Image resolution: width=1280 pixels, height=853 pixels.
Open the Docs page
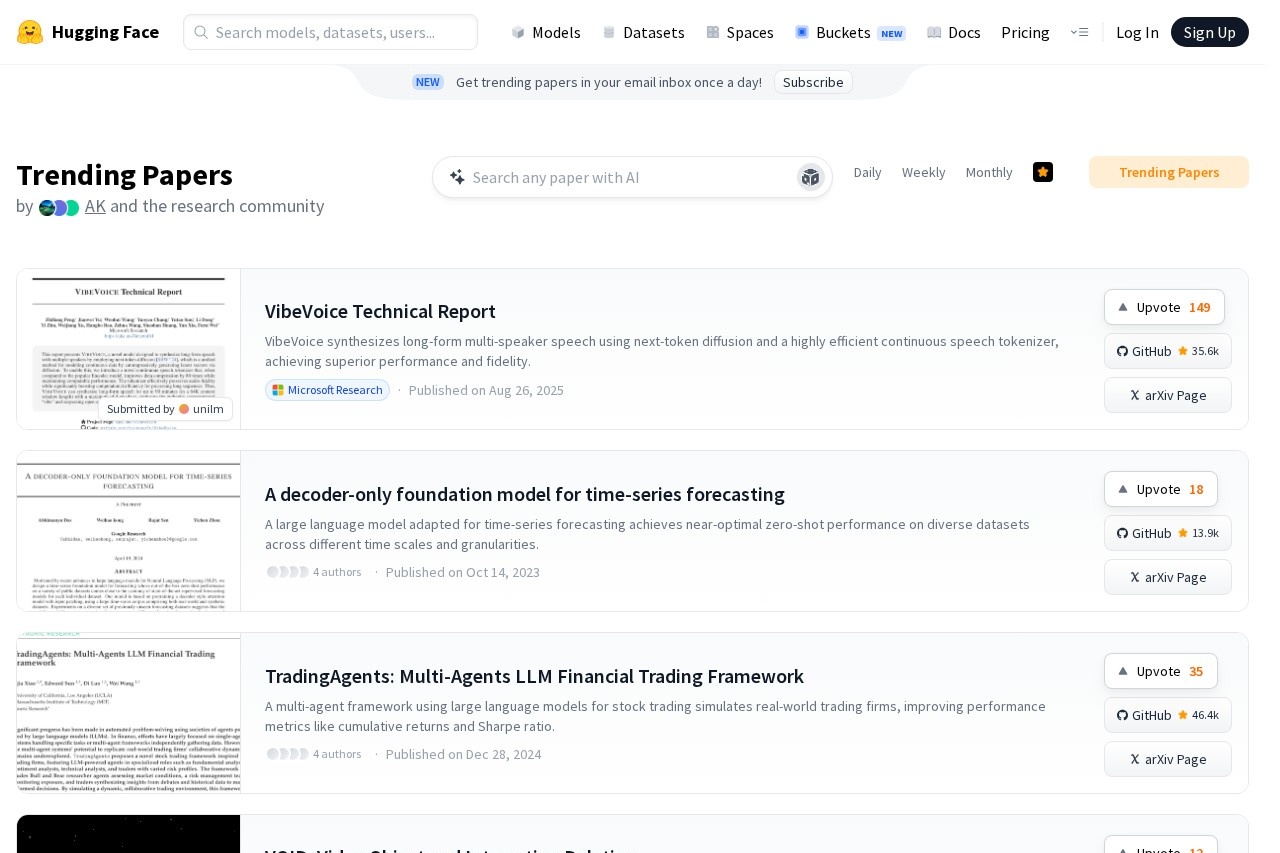tap(954, 32)
